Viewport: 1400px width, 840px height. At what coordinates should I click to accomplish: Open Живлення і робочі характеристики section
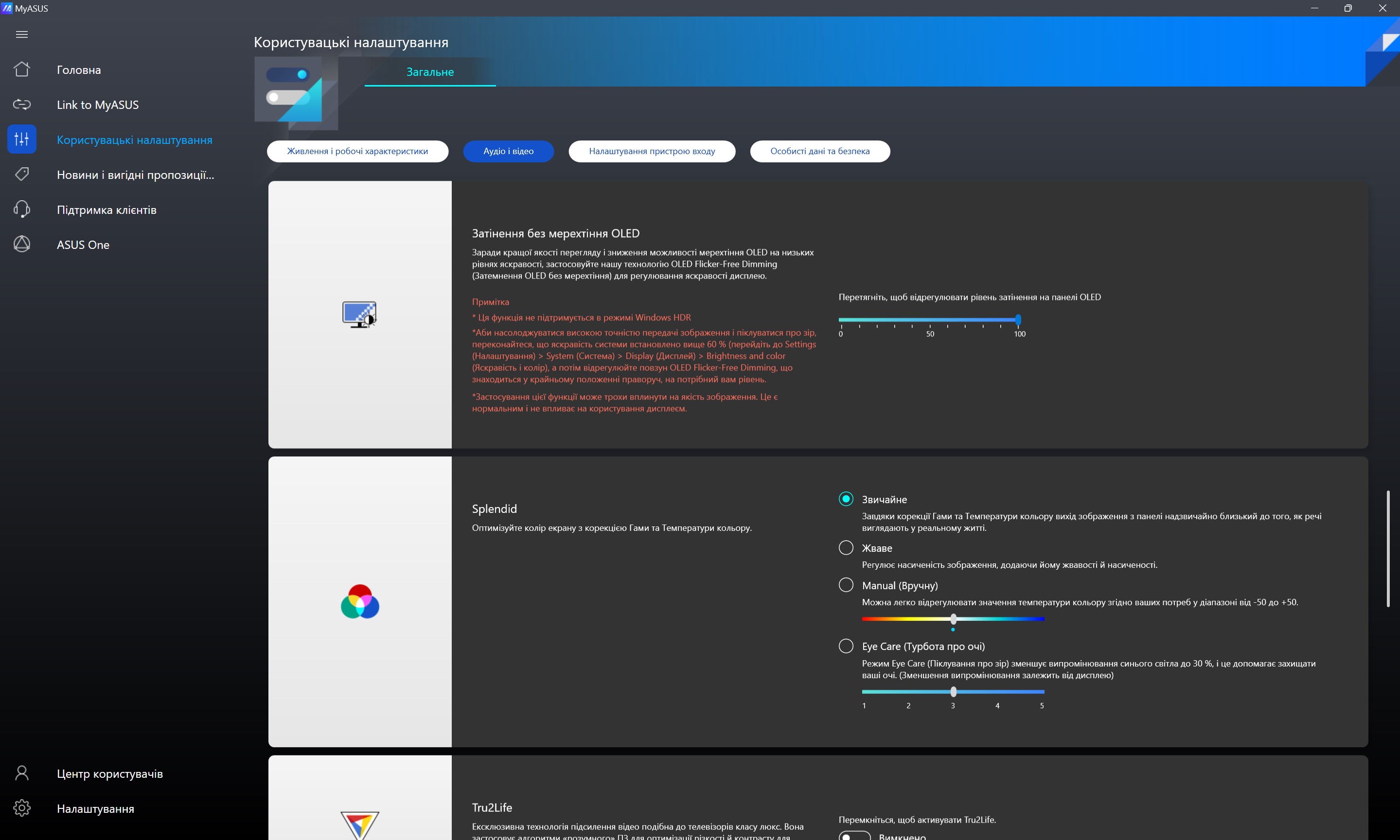tap(357, 151)
